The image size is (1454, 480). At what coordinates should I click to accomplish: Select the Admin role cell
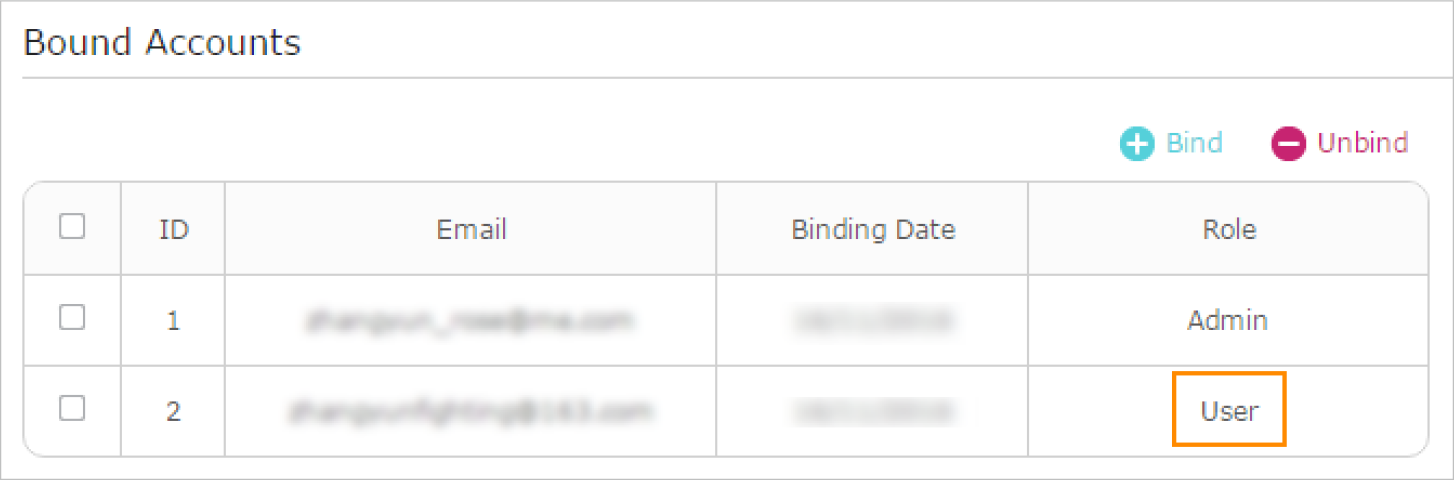1228,321
